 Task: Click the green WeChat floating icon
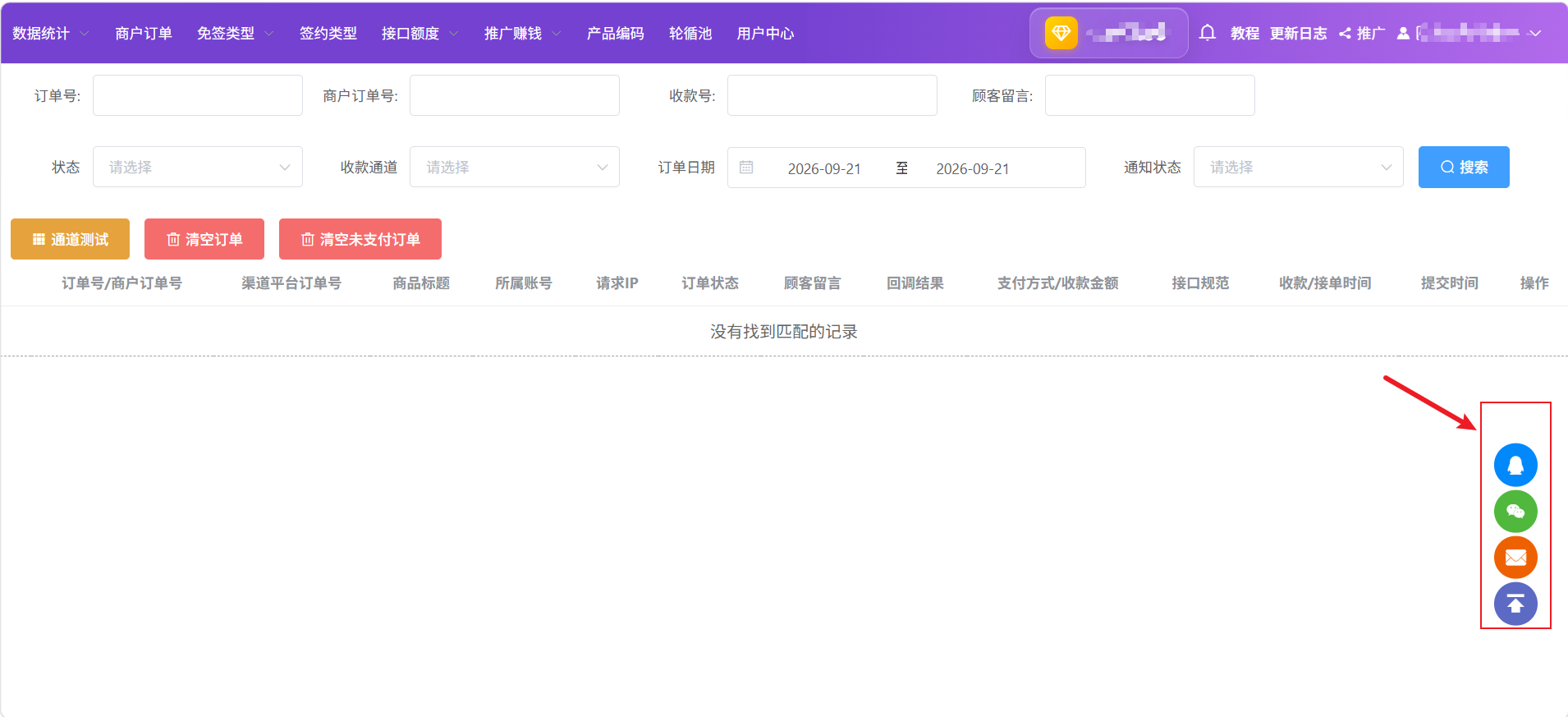coord(1515,511)
